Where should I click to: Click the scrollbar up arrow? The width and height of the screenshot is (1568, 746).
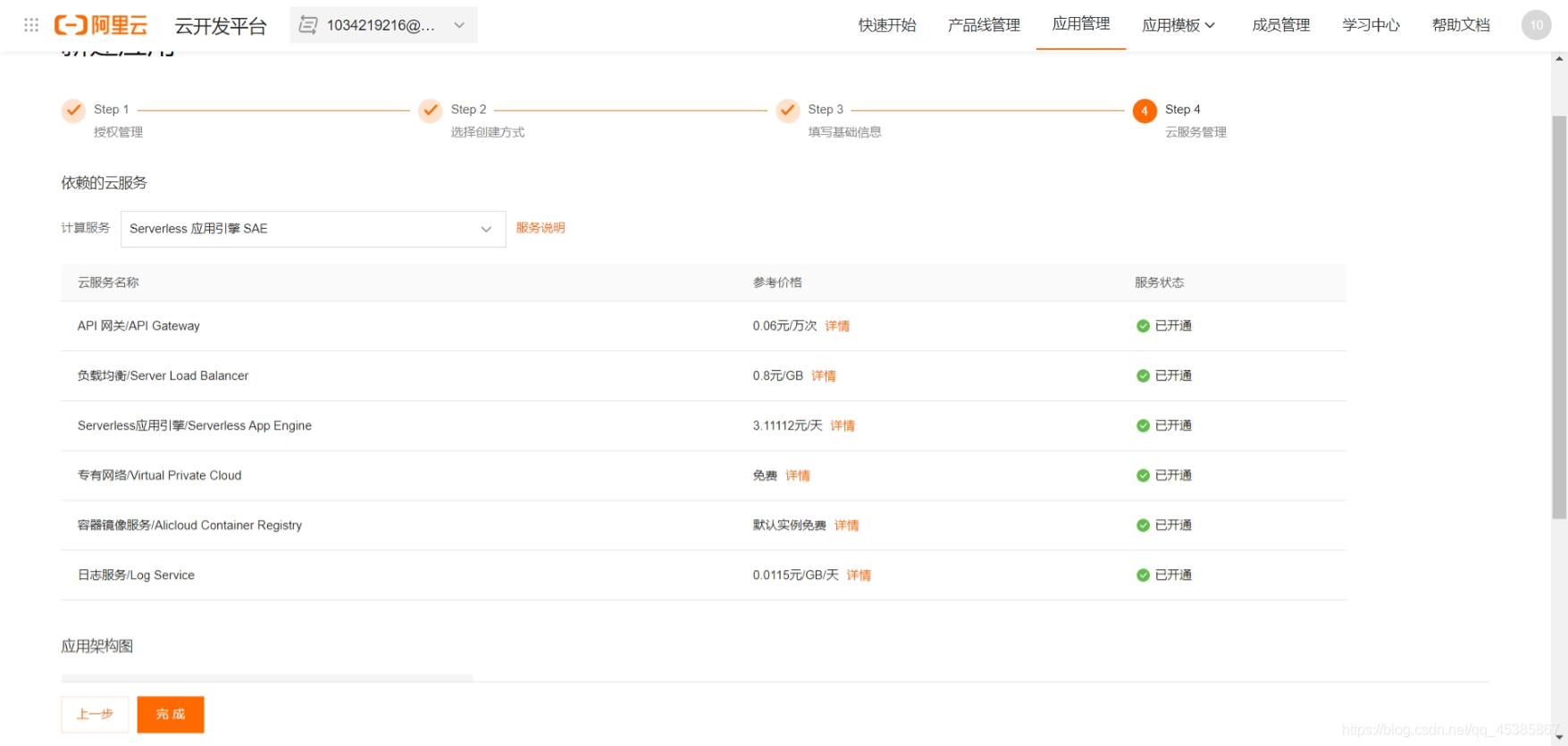[x=1560, y=59]
